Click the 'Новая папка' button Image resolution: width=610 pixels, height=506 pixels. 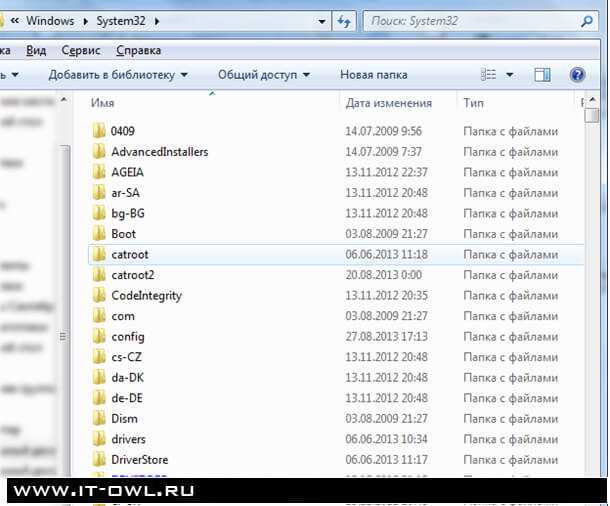pyautogui.click(x=373, y=75)
